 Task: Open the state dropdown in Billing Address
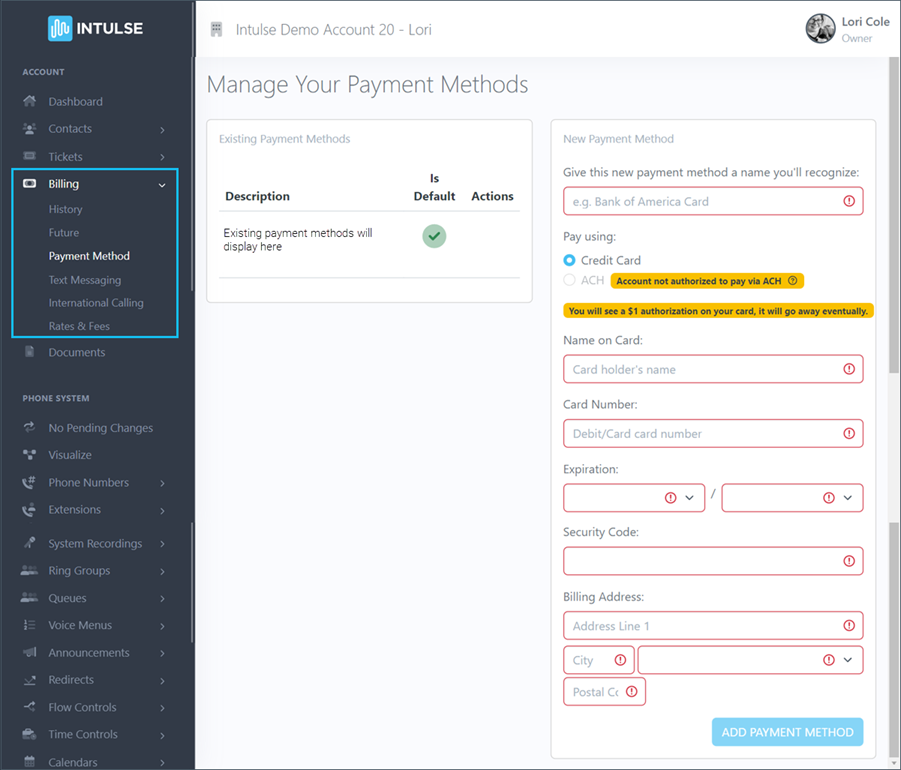[749, 660]
